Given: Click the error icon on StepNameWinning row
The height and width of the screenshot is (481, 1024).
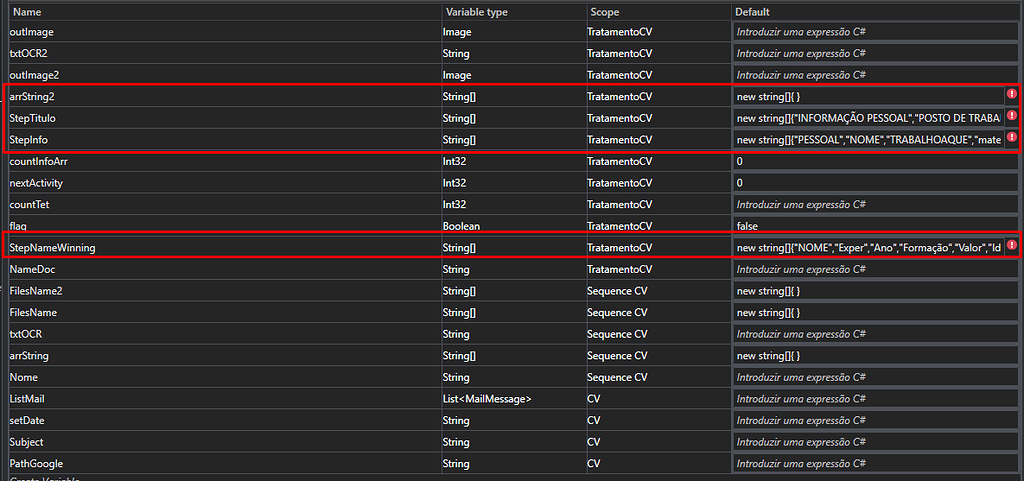Looking at the screenshot, I should (1011, 245).
